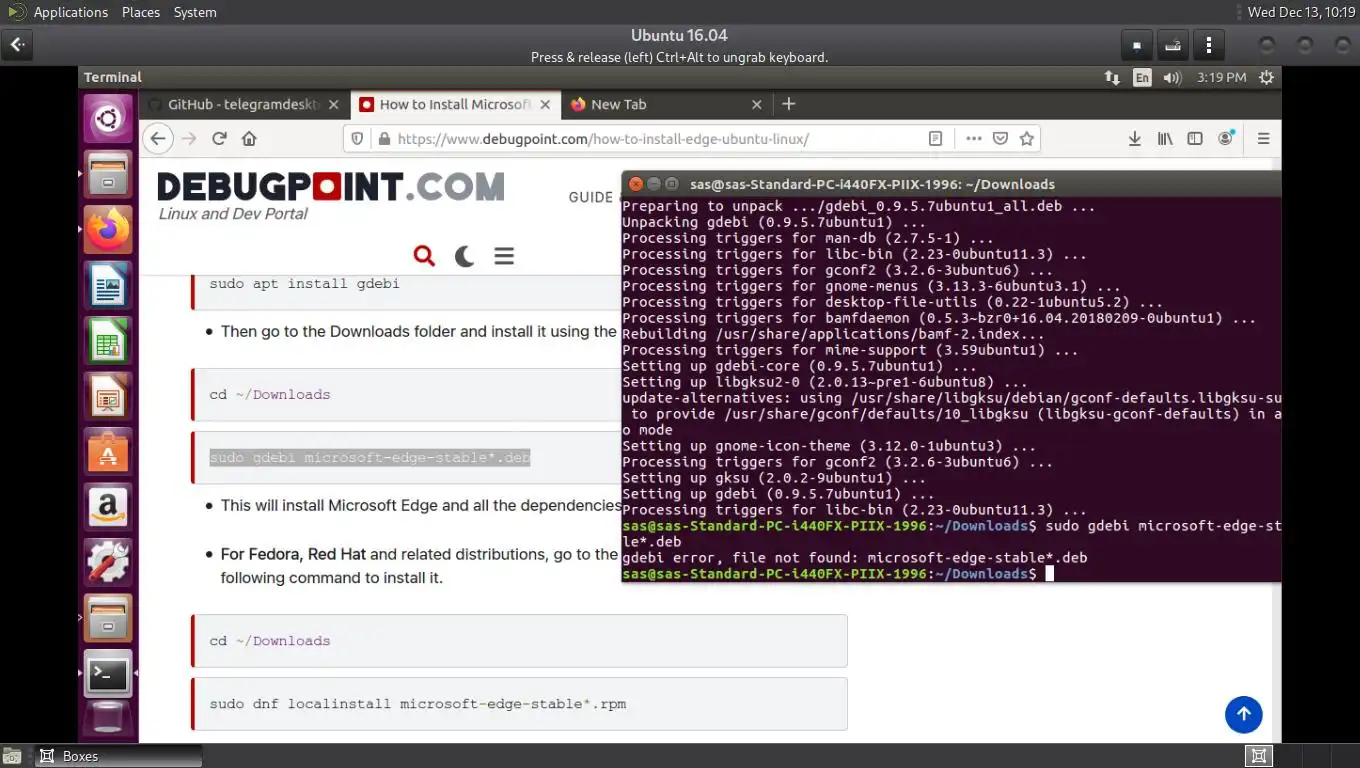Click Boxes back arrow button
This screenshot has width=1360, height=768.
tap(18, 45)
